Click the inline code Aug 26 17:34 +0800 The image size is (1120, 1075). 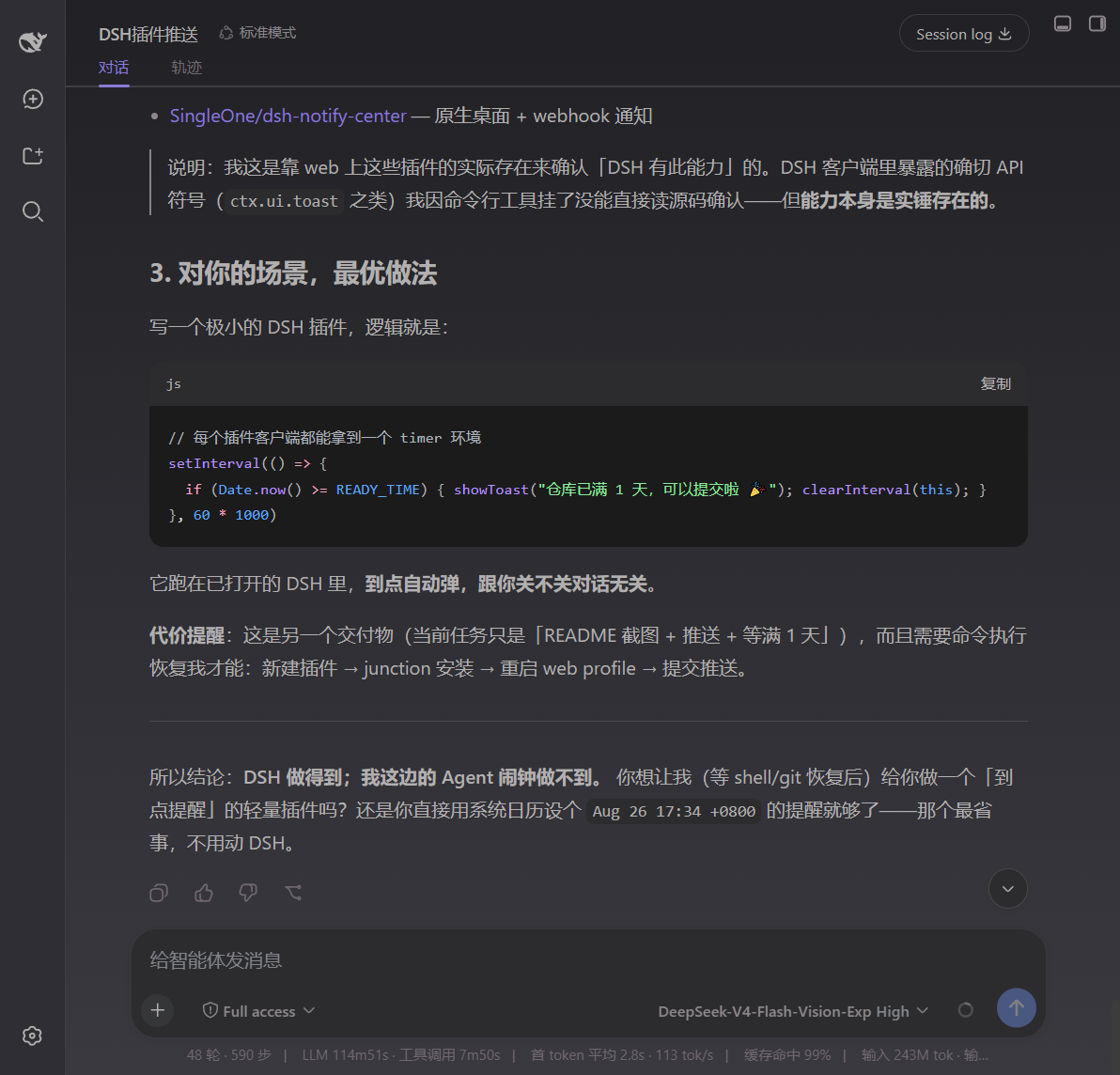click(674, 812)
